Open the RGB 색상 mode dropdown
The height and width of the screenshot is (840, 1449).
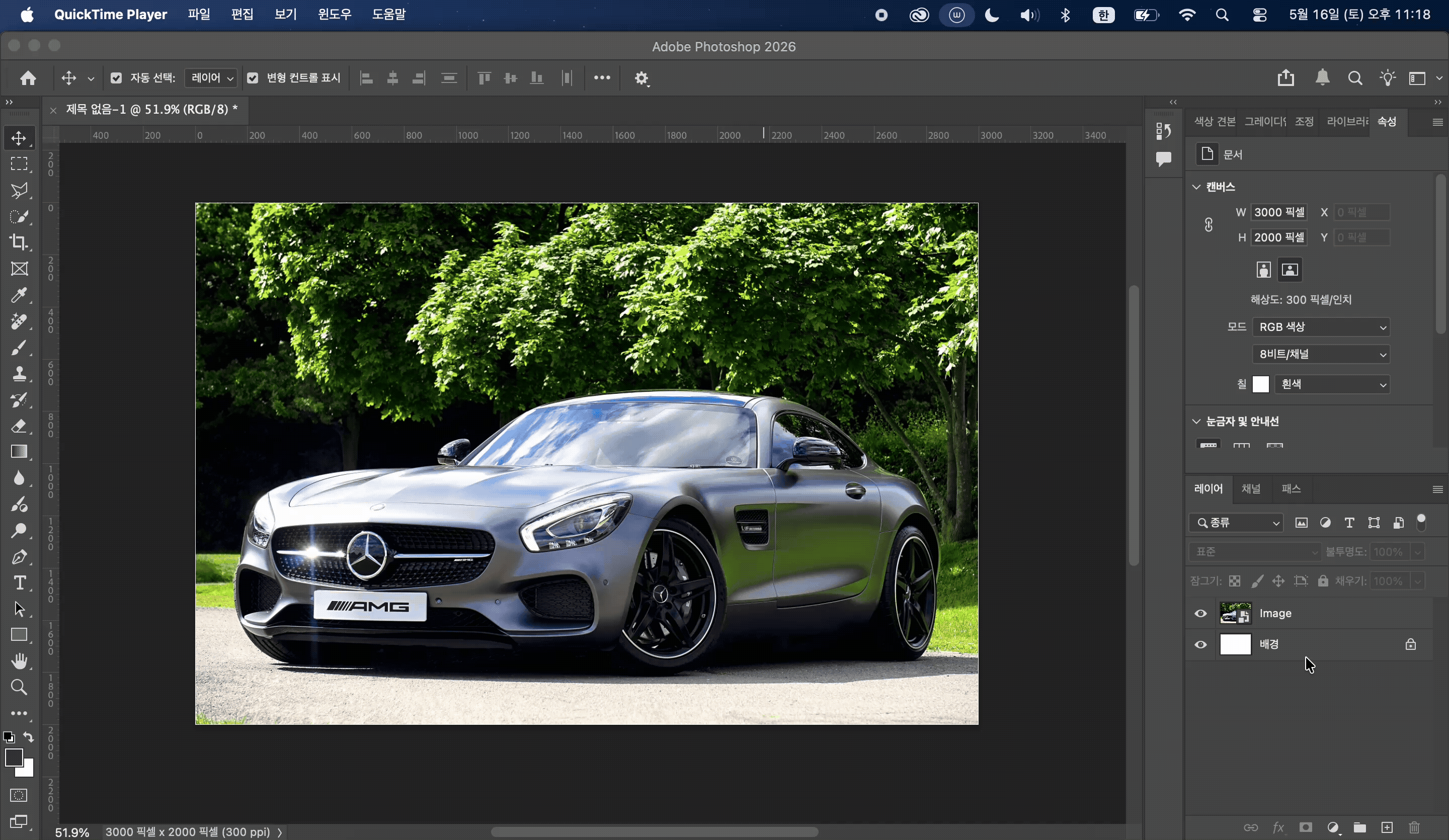point(1321,327)
